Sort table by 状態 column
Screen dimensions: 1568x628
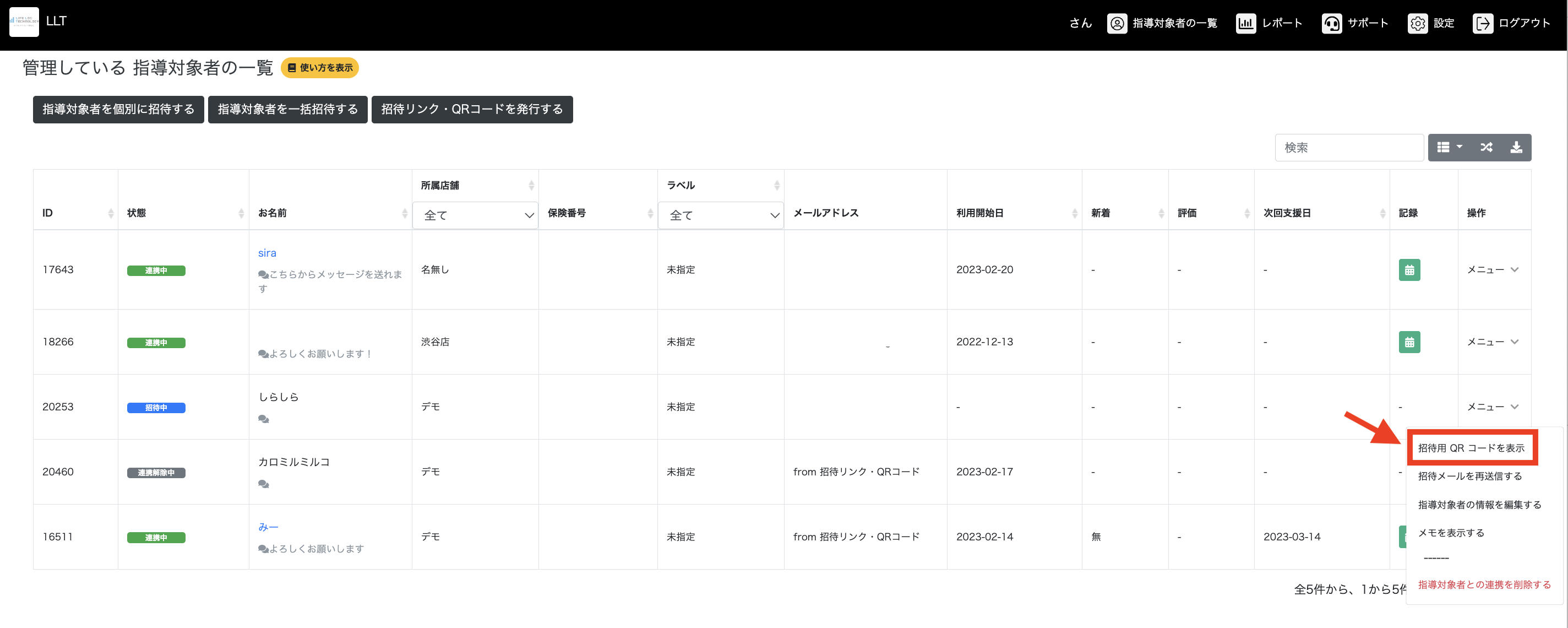[183, 213]
